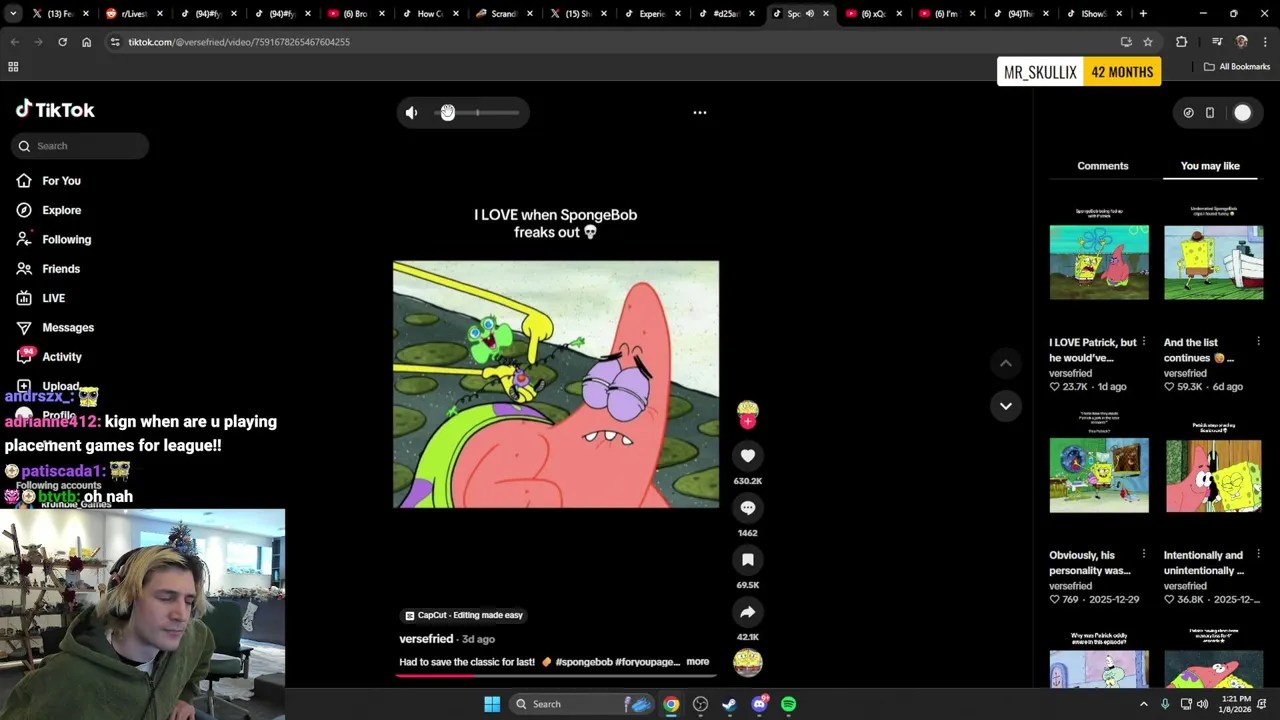Screen dimensions: 1280x720
Task: Seek using the red video progress bar
Action: 555,675
